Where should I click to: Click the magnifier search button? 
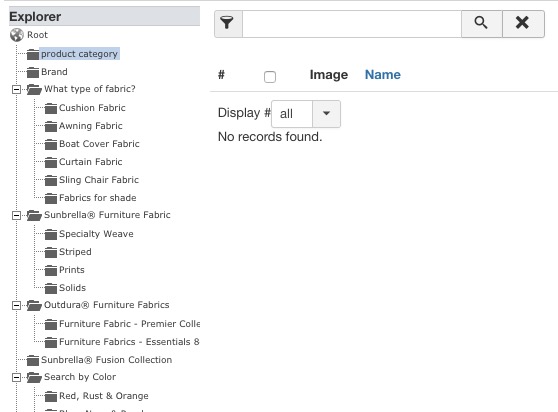pos(481,23)
